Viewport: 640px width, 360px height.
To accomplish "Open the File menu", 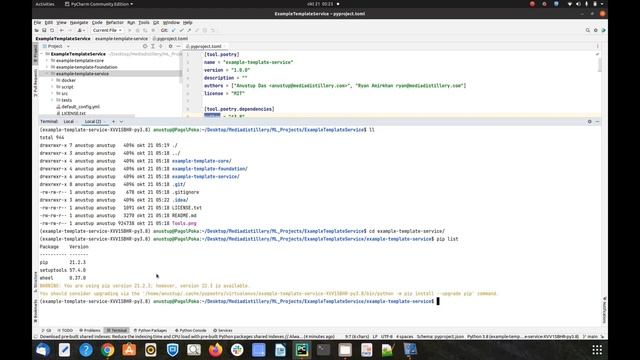I will [x=37, y=22].
